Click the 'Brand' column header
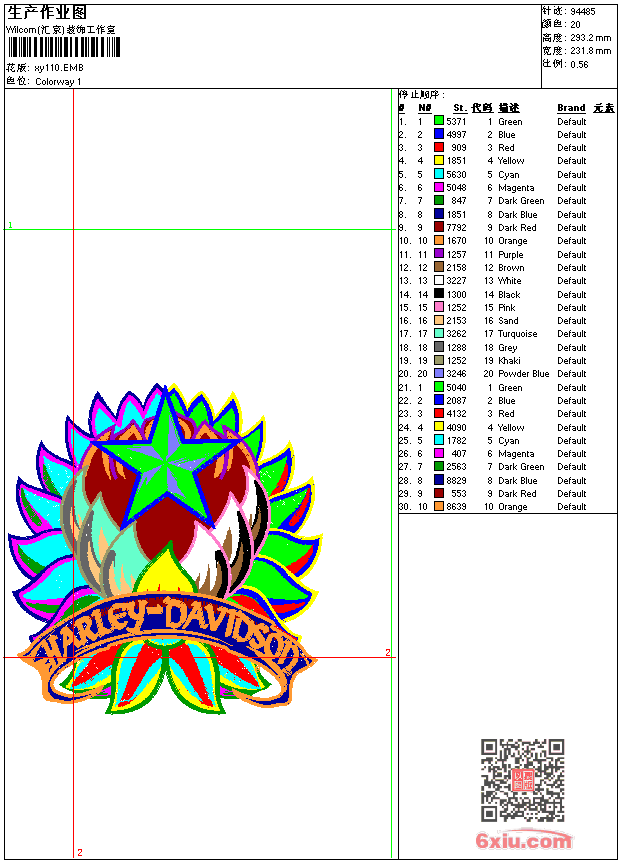 [x=571, y=108]
